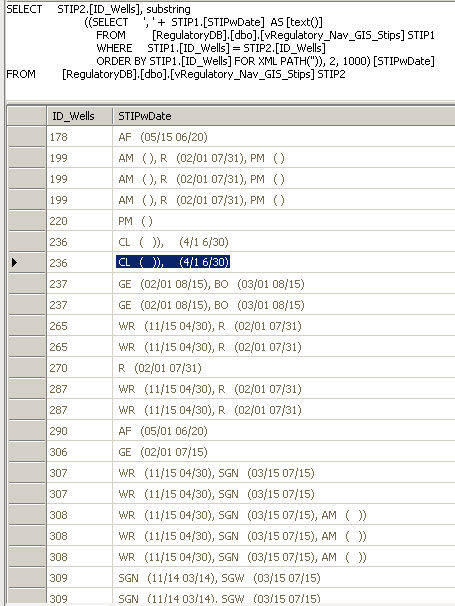Click the row selector for ID 178

(27, 137)
